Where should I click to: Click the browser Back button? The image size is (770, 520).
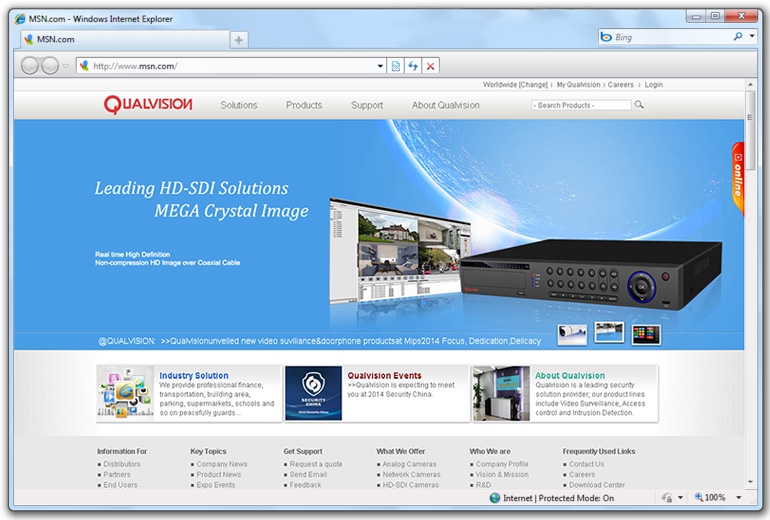[x=30, y=65]
